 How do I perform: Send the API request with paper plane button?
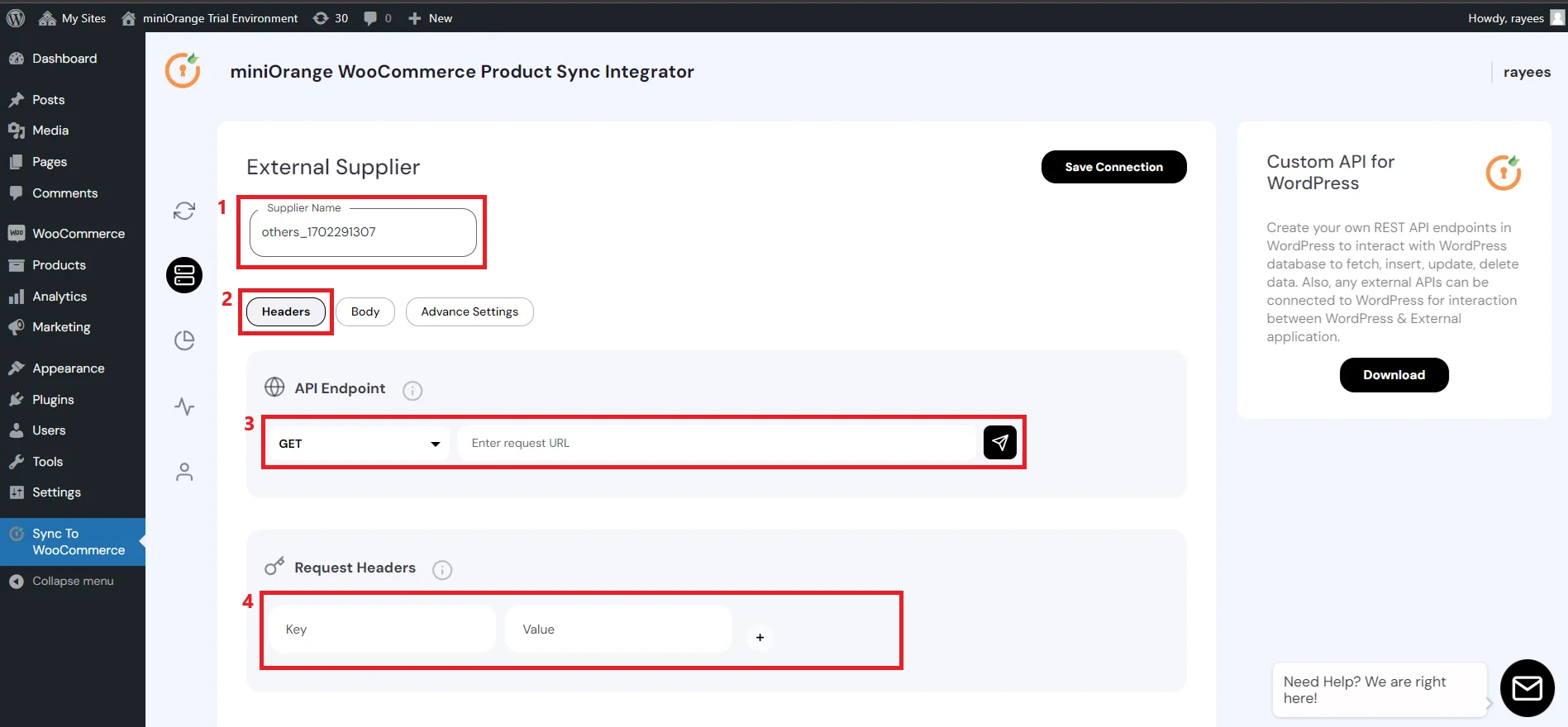(x=1000, y=443)
